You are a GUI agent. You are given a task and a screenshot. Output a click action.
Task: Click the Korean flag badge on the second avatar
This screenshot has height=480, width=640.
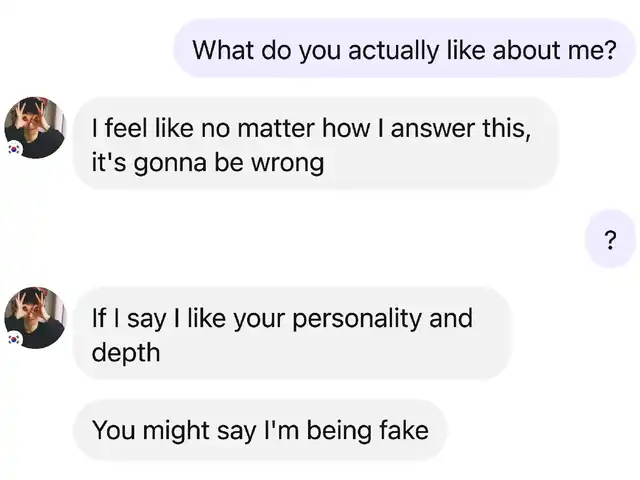[x=14, y=339]
